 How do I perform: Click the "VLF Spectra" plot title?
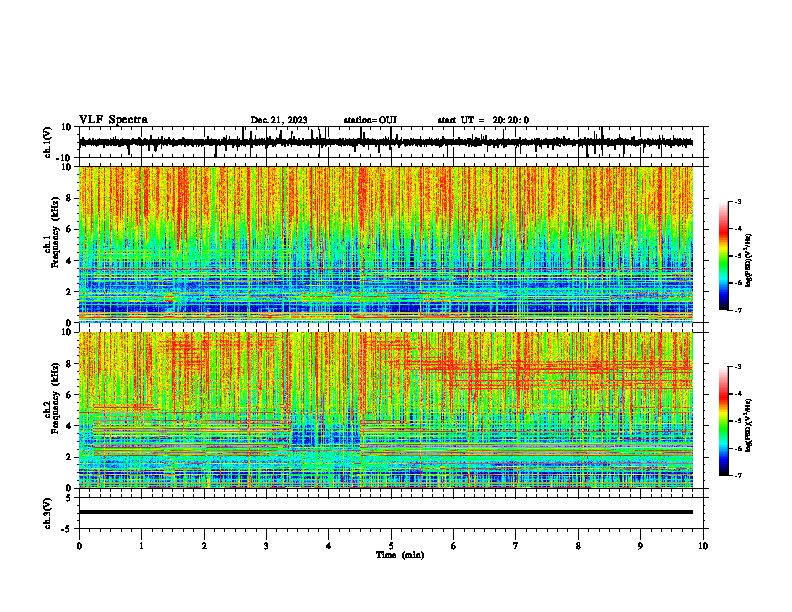point(113,119)
